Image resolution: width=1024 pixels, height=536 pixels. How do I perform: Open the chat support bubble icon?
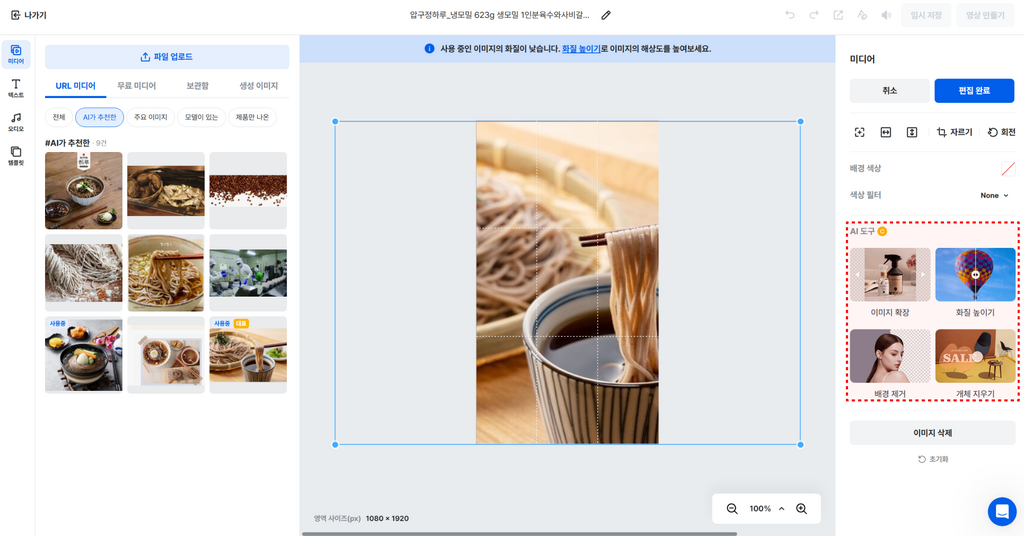click(1002, 511)
